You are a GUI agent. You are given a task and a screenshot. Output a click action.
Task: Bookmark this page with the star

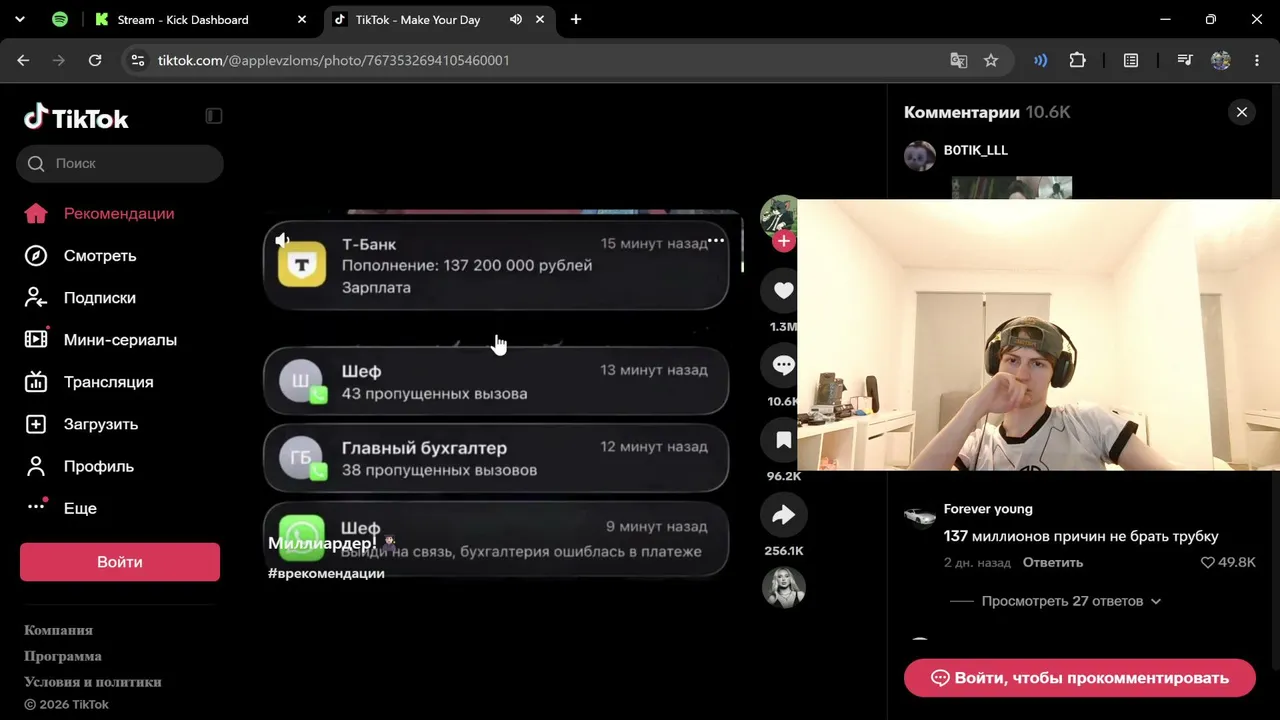click(991, 60)
